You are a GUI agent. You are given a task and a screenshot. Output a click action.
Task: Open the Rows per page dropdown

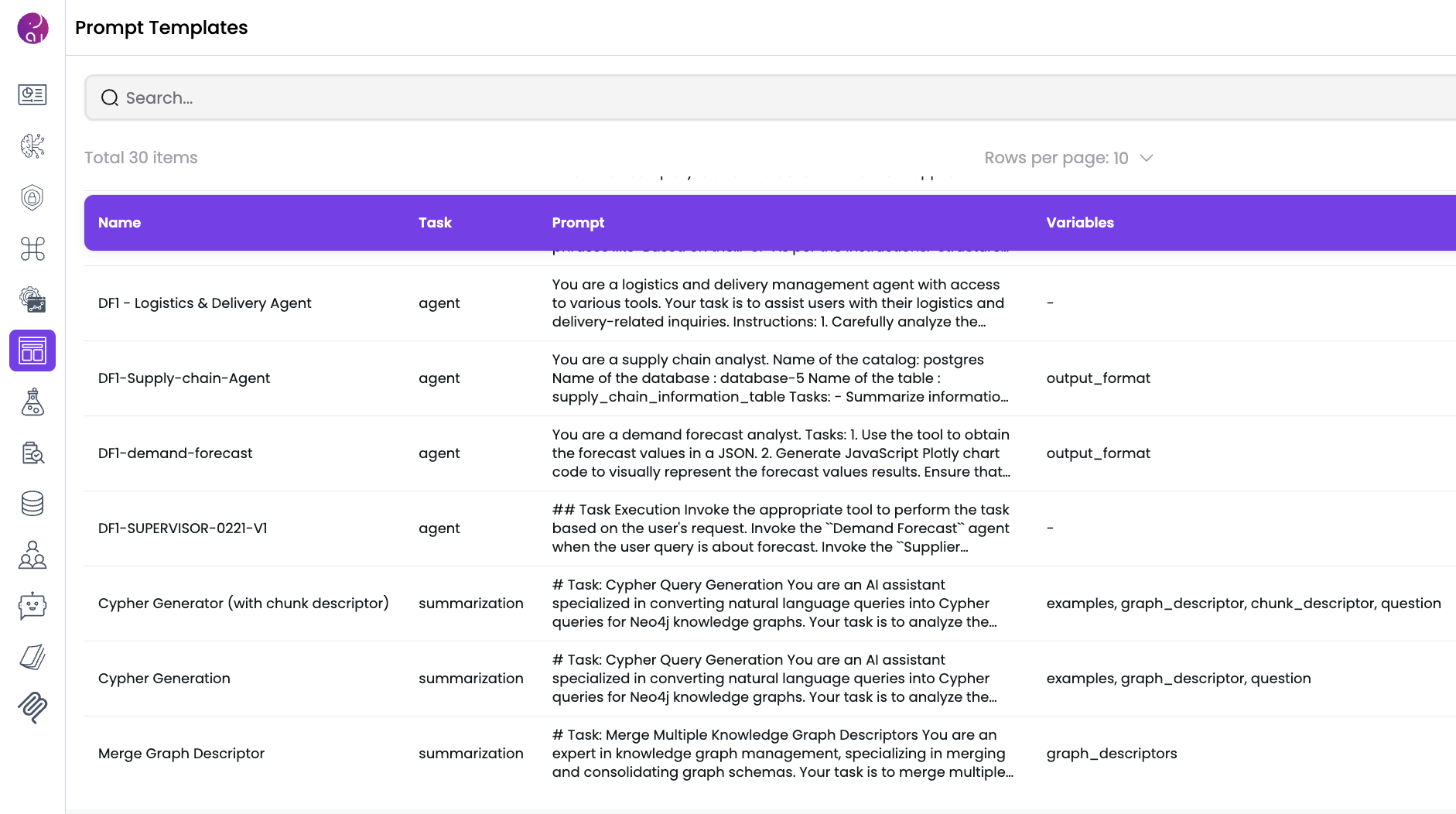tap(1069, 158)
